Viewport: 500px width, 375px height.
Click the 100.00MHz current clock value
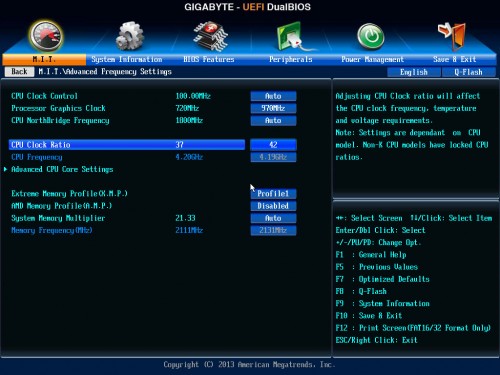point(193,96)
